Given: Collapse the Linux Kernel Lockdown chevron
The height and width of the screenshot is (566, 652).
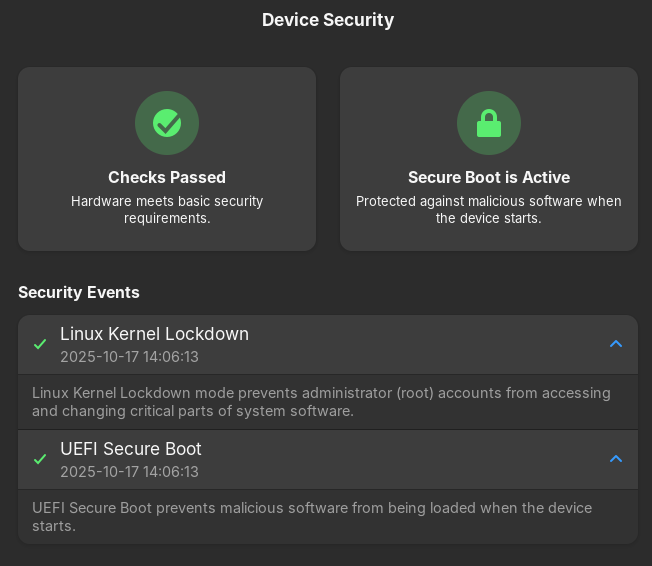Looking at the screenshot, I should pyautogui.click(x=616, y=344).
